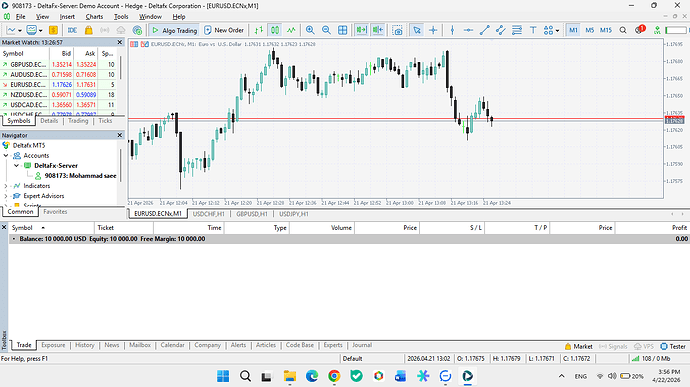
Task: Click the search magnifier in toolbar
Action: (623, 30)
